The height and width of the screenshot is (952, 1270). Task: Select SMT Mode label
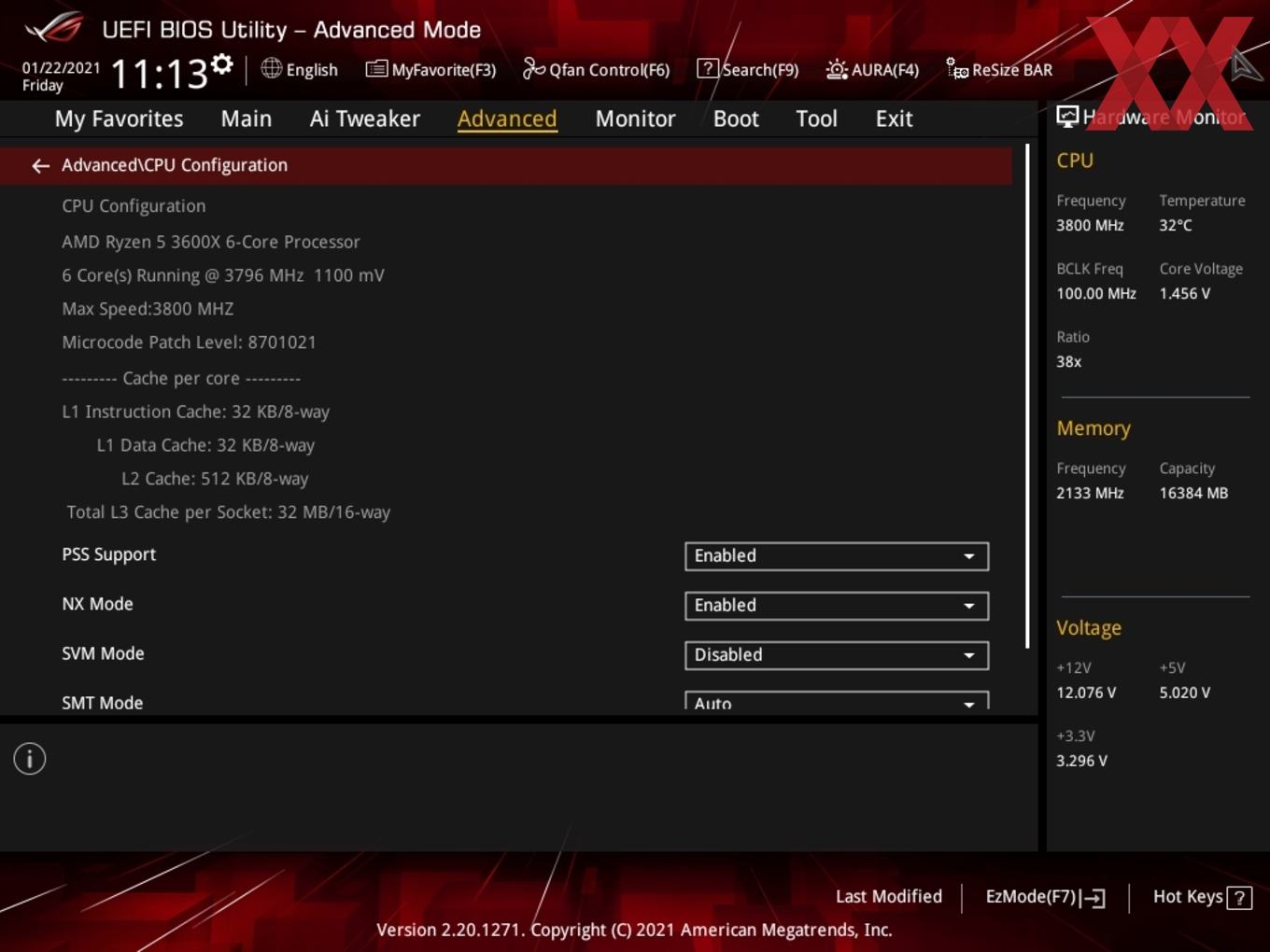pos(102,703)
